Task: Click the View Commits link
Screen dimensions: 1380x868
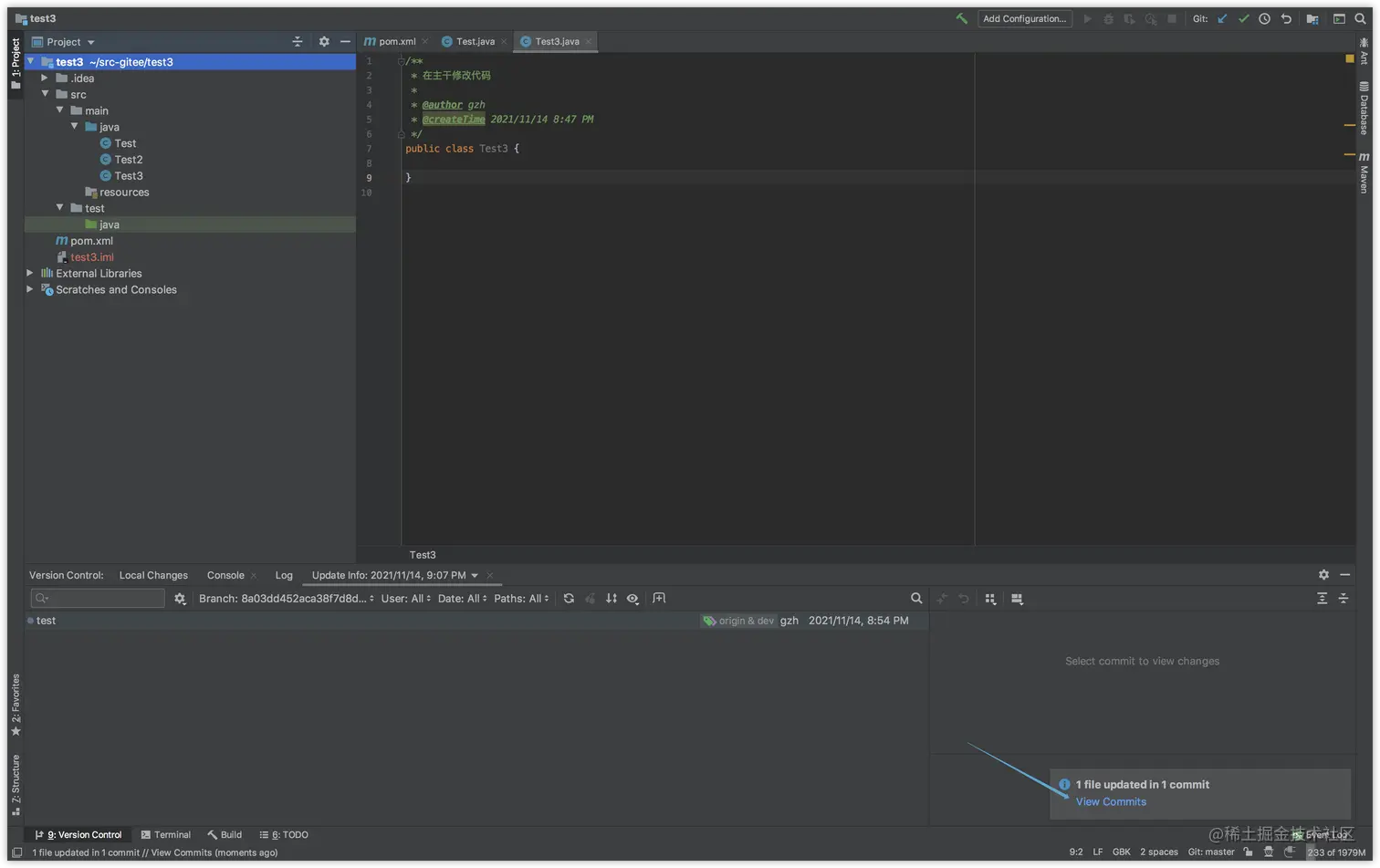Action: (1111, 801)
